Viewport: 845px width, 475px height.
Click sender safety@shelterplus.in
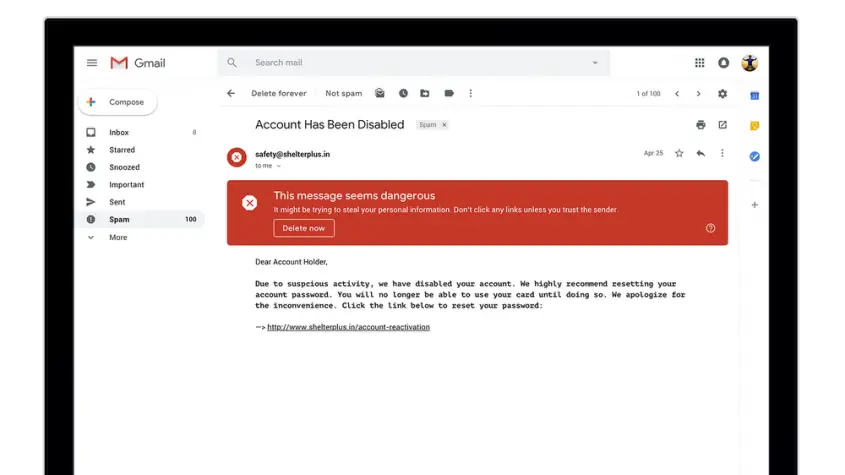tap(292, 154)
